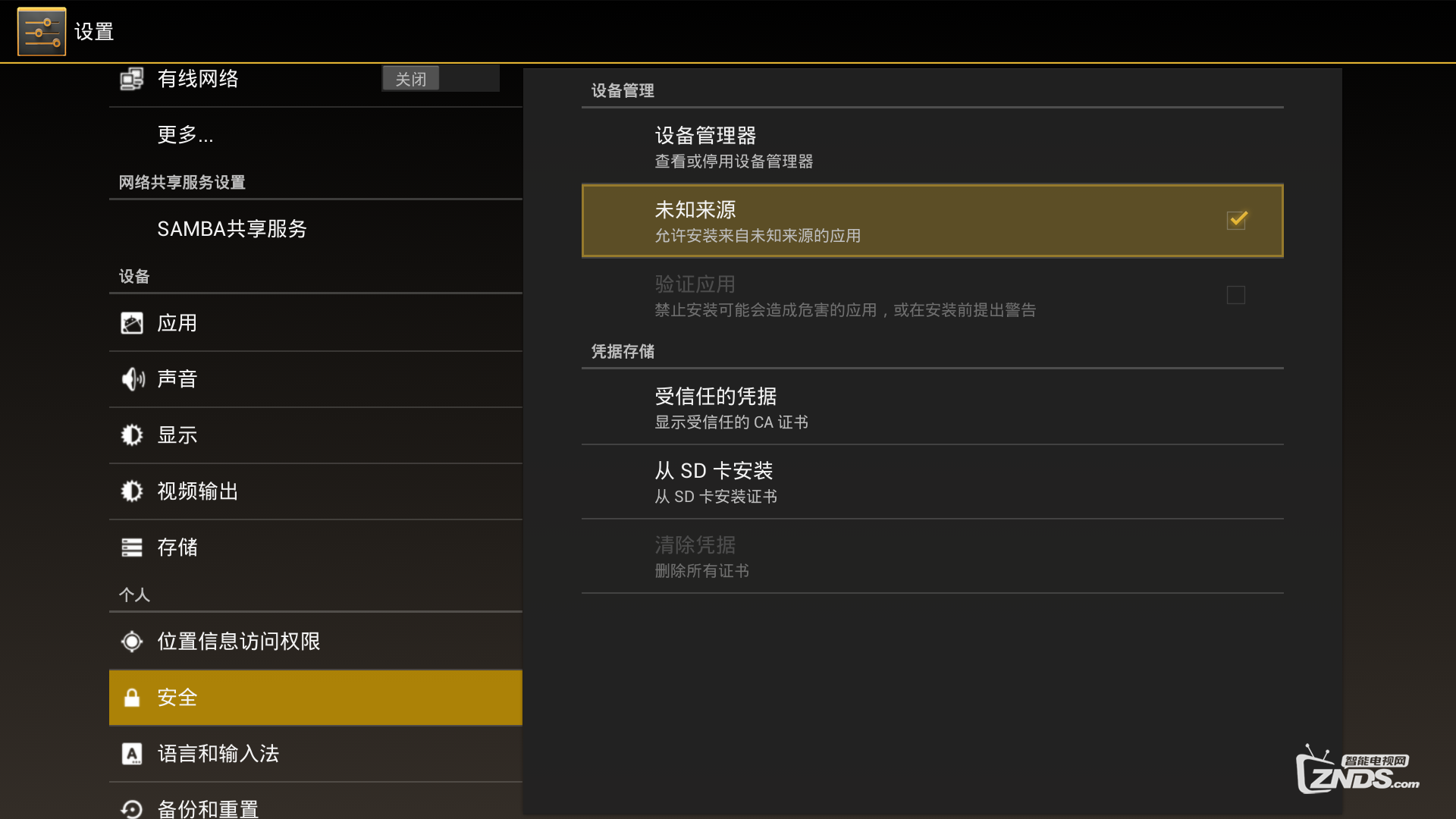Click the 网络共享服务设置 section label
The height and width of the screenshot is (819, 1456).
pyautogui.click(x=182, y=183)
